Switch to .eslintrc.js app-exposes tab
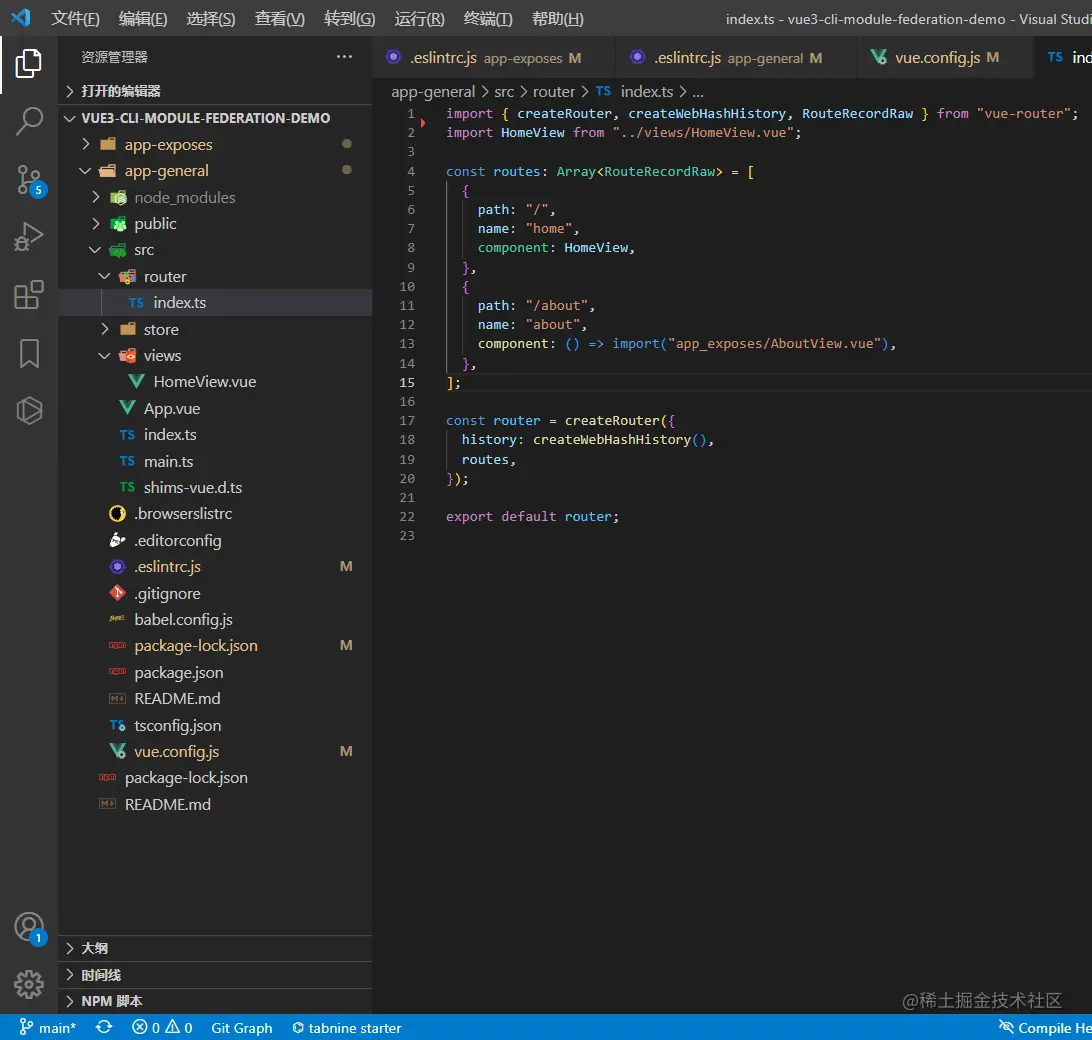 (493, 58)
